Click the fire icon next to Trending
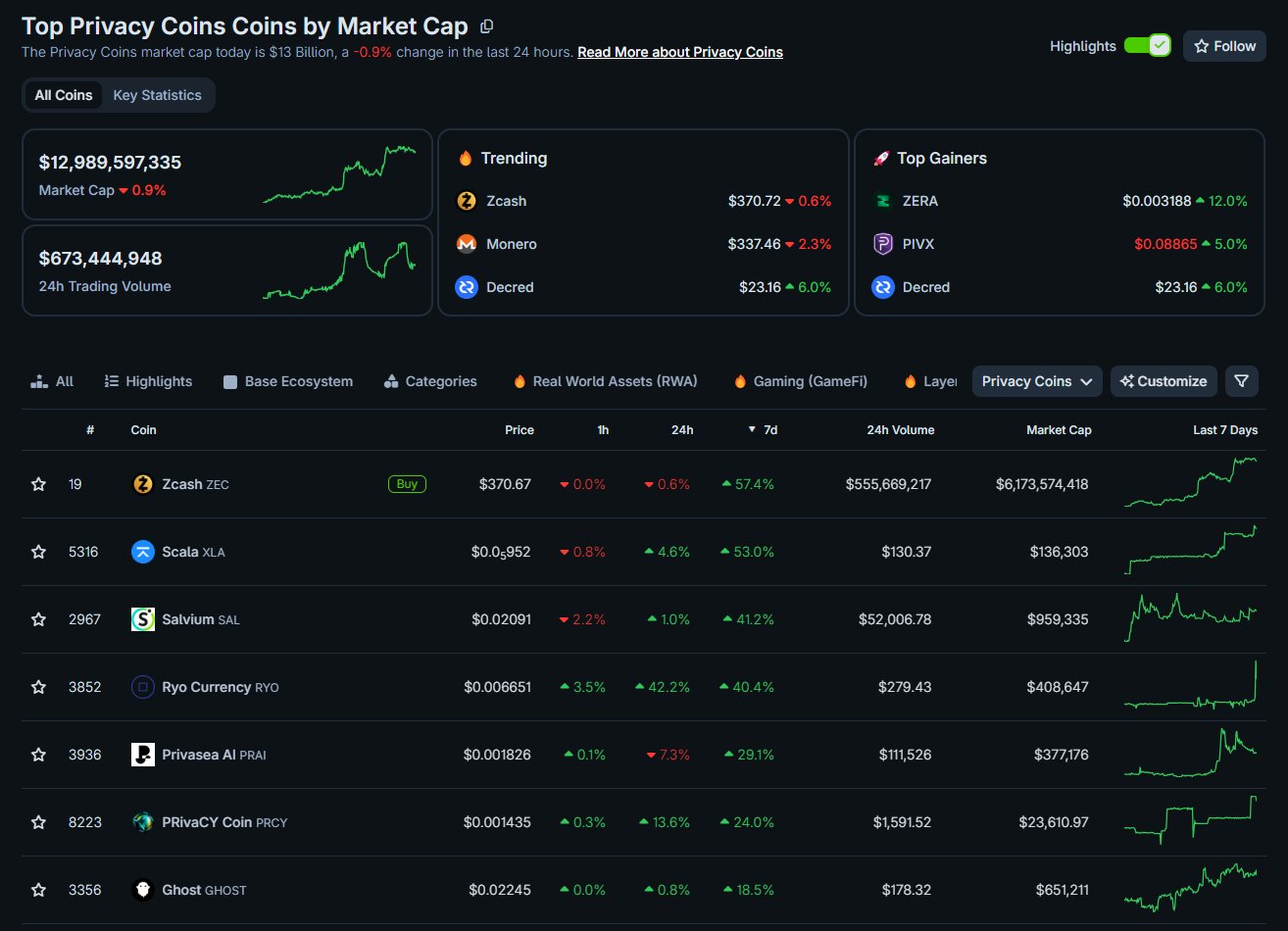The height and width of the screenshot is (931, 1288). (x=465, y=158)
